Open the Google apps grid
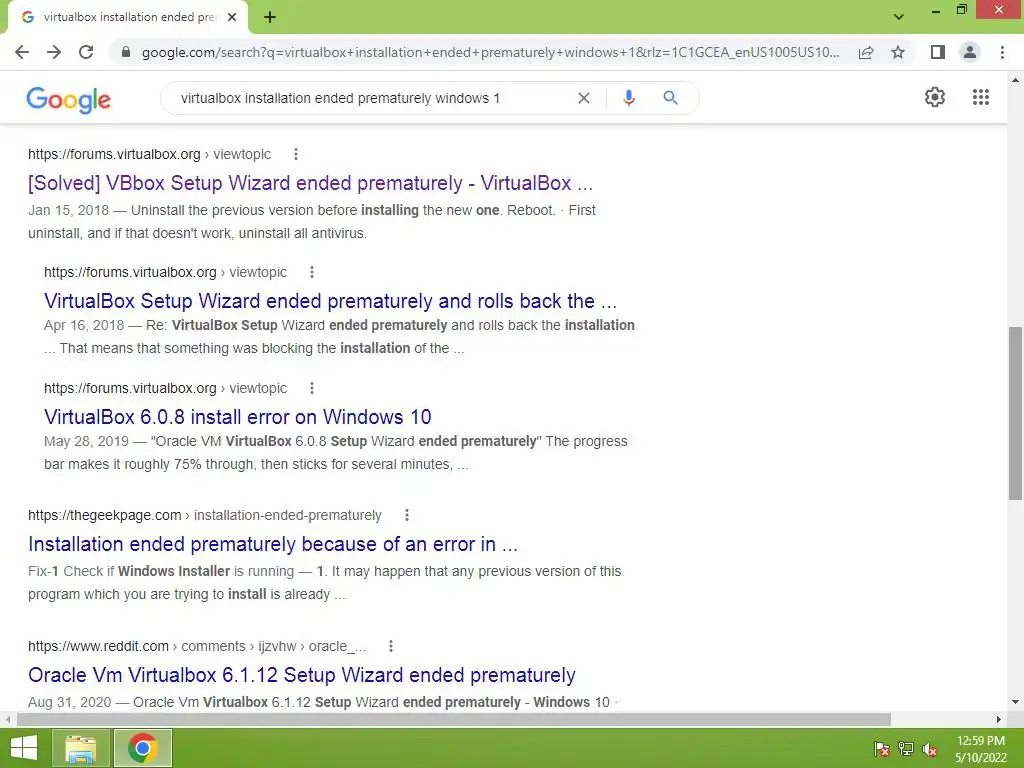 click(x=981, y=97)
